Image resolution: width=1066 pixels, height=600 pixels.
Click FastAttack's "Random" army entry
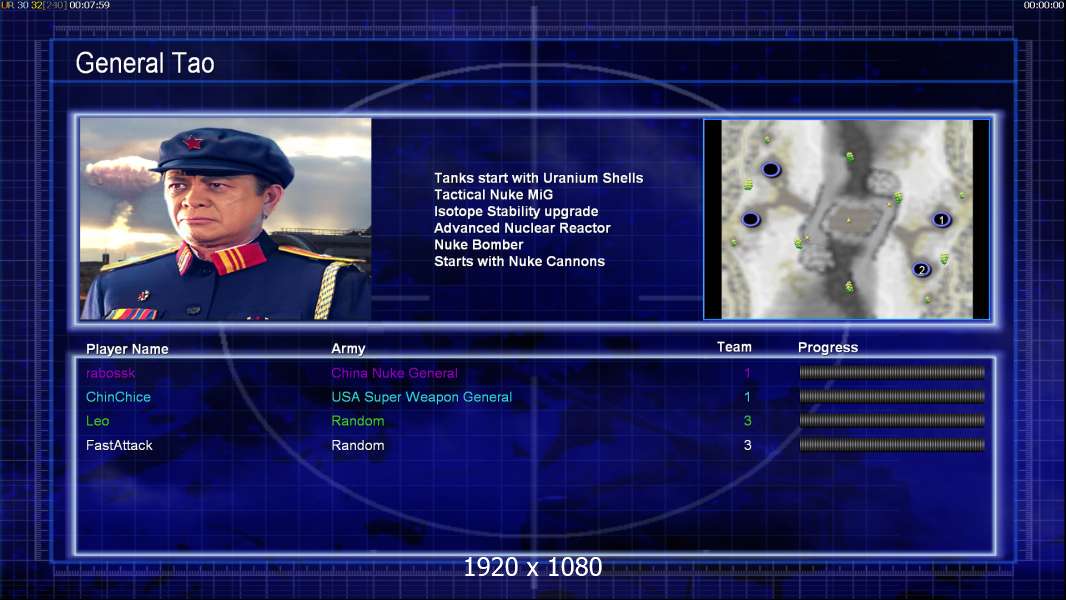click(x=358, y=445)
